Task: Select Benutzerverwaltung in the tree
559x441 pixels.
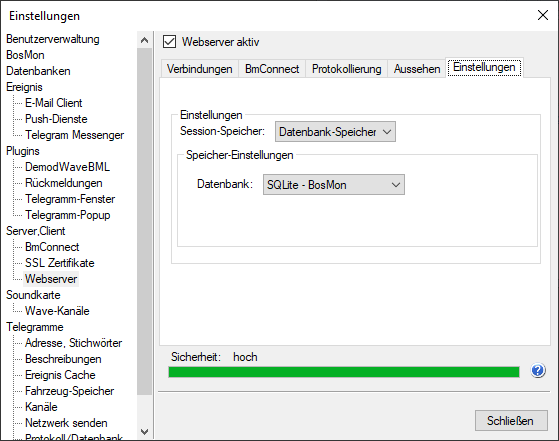Action: pyautogui.click(x=53, y=39)
